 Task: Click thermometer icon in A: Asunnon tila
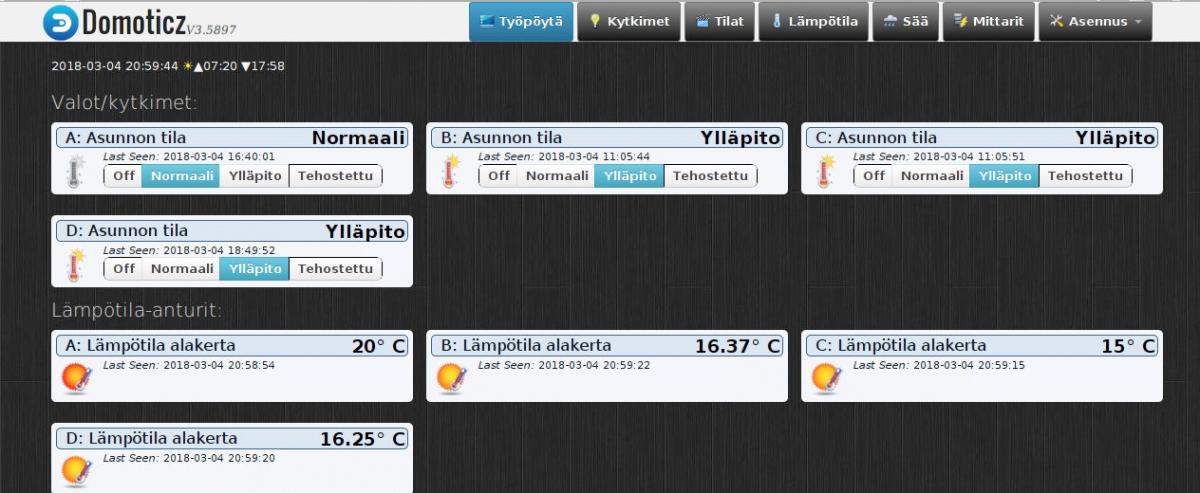tap(73, 172)
